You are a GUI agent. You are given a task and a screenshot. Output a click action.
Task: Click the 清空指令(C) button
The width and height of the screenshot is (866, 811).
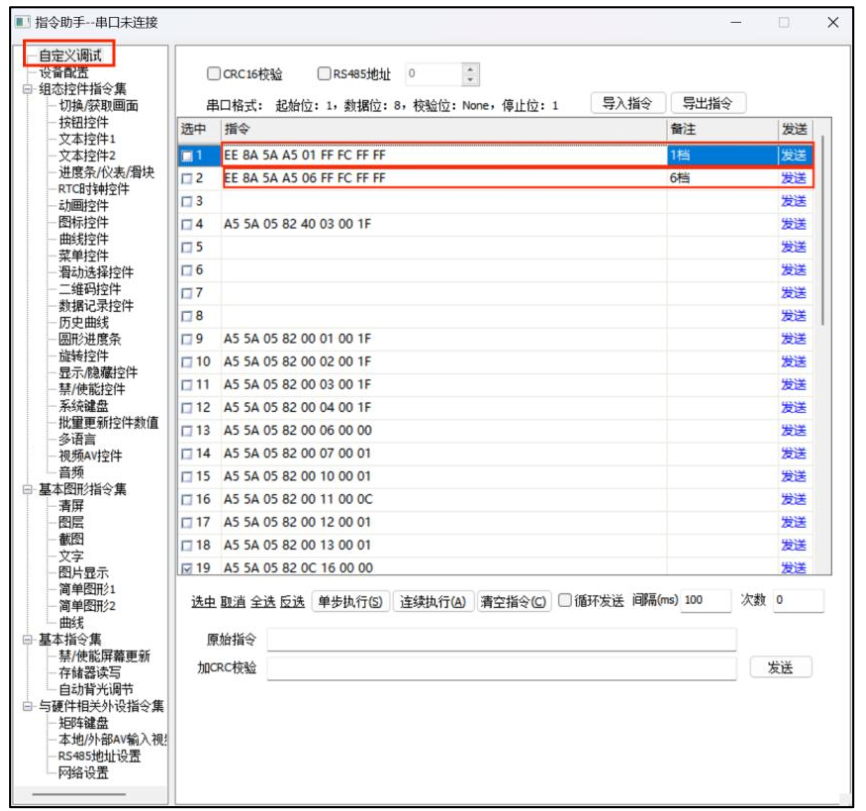point(514,602)
